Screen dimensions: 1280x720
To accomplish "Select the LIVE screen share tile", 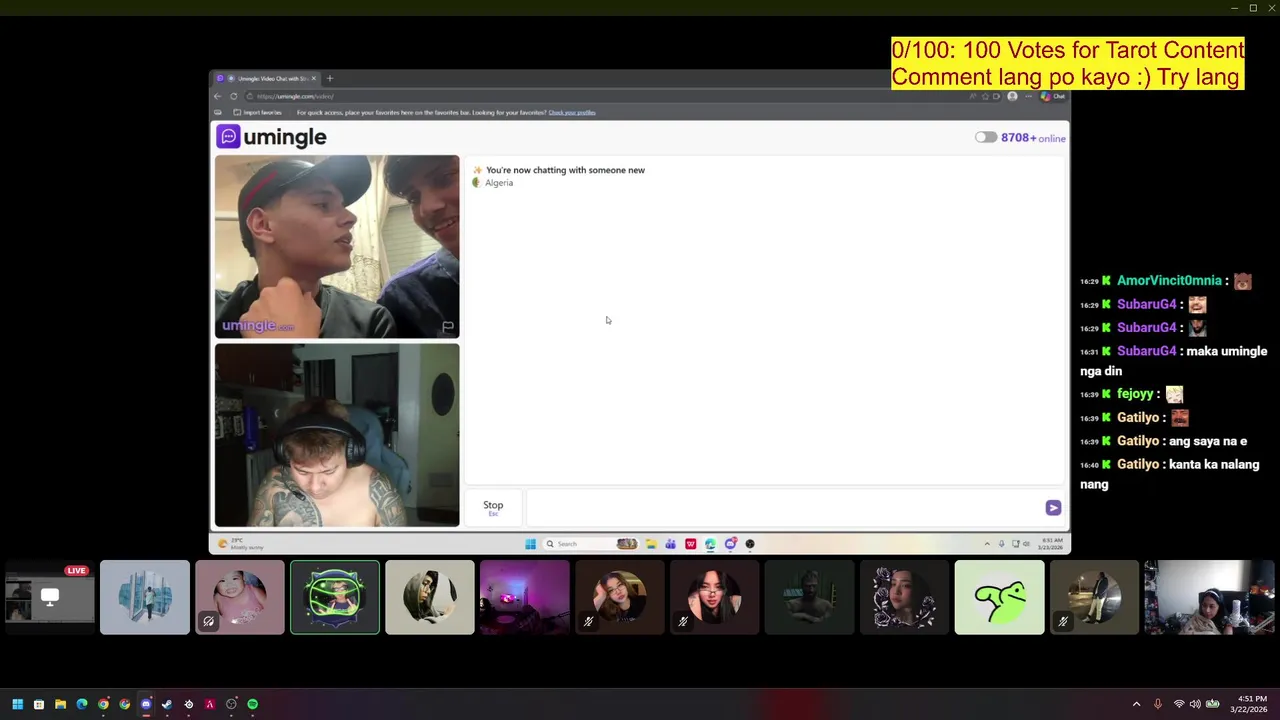I will (x=50, y=597).
